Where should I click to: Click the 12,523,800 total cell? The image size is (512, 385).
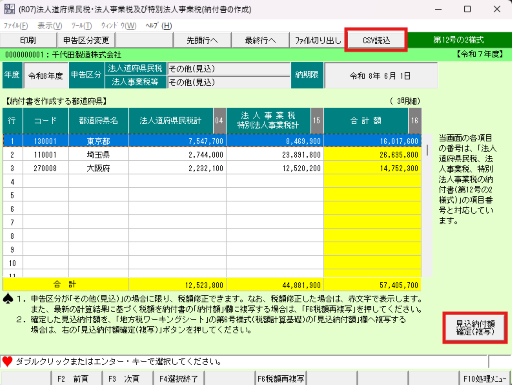point(177,285)
